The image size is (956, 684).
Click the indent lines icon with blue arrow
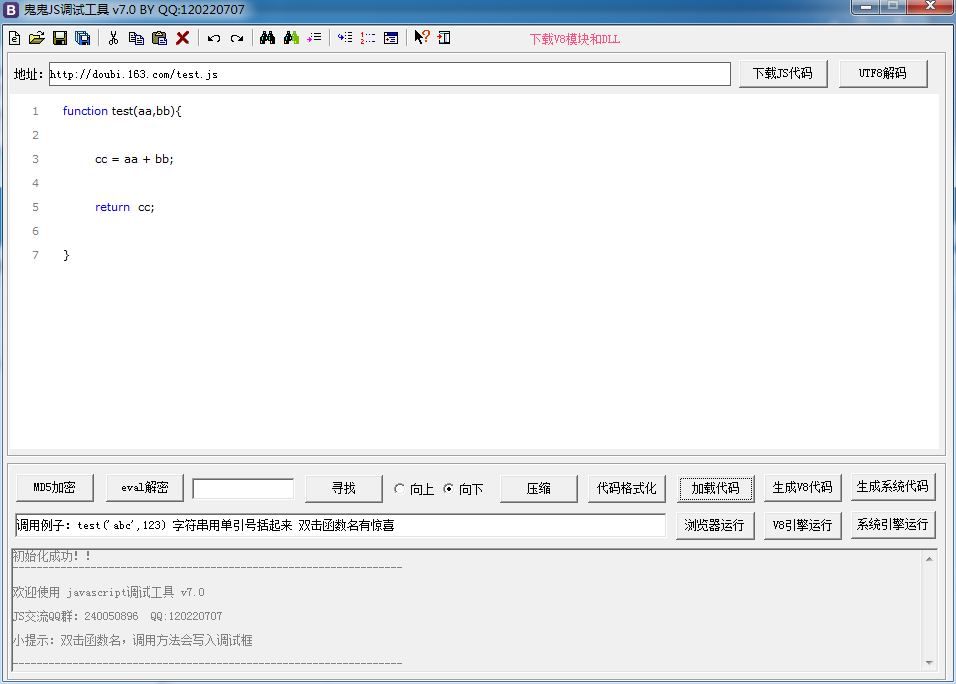pos(345,38)
